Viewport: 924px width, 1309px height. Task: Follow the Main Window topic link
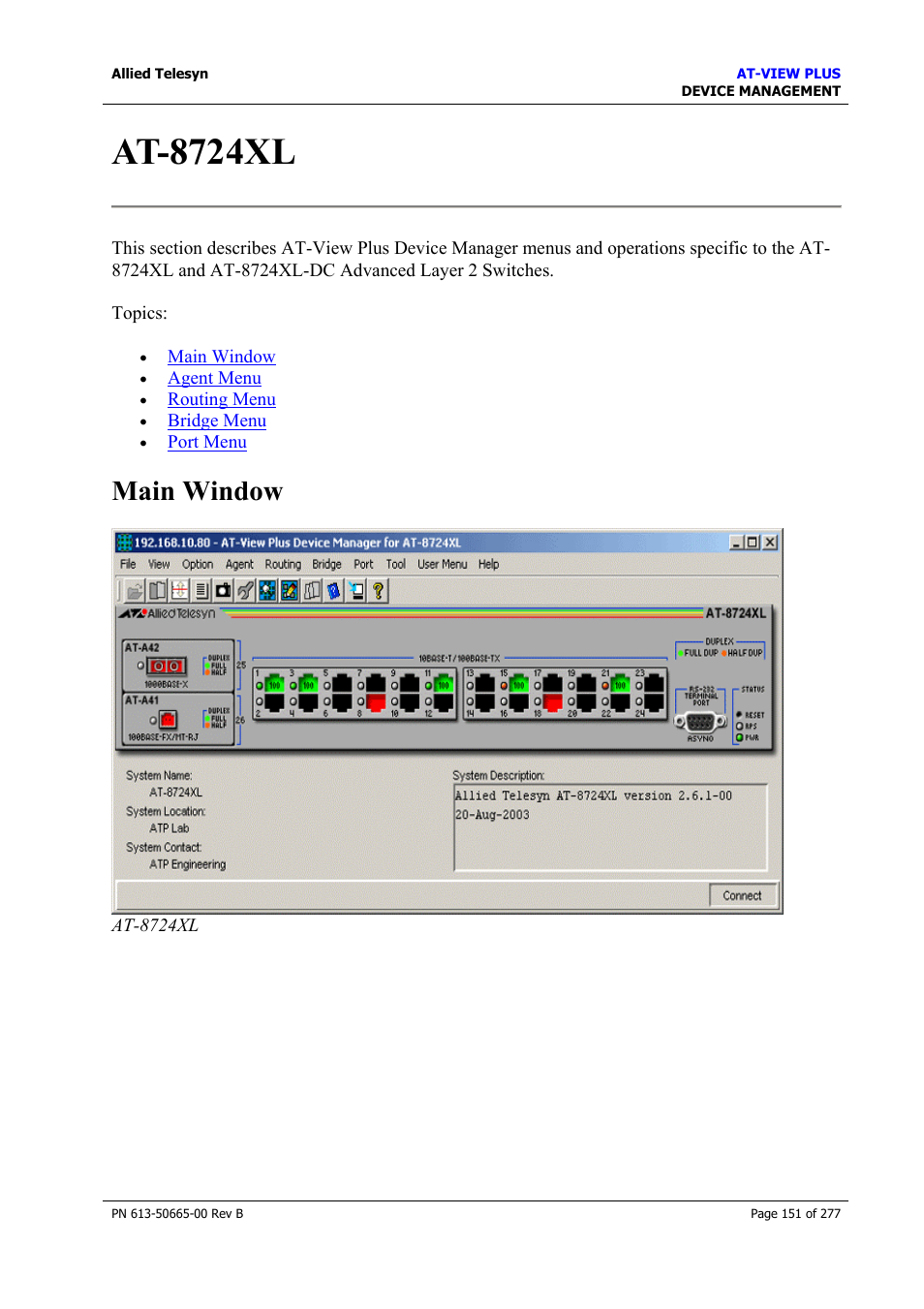click(221, 357)
